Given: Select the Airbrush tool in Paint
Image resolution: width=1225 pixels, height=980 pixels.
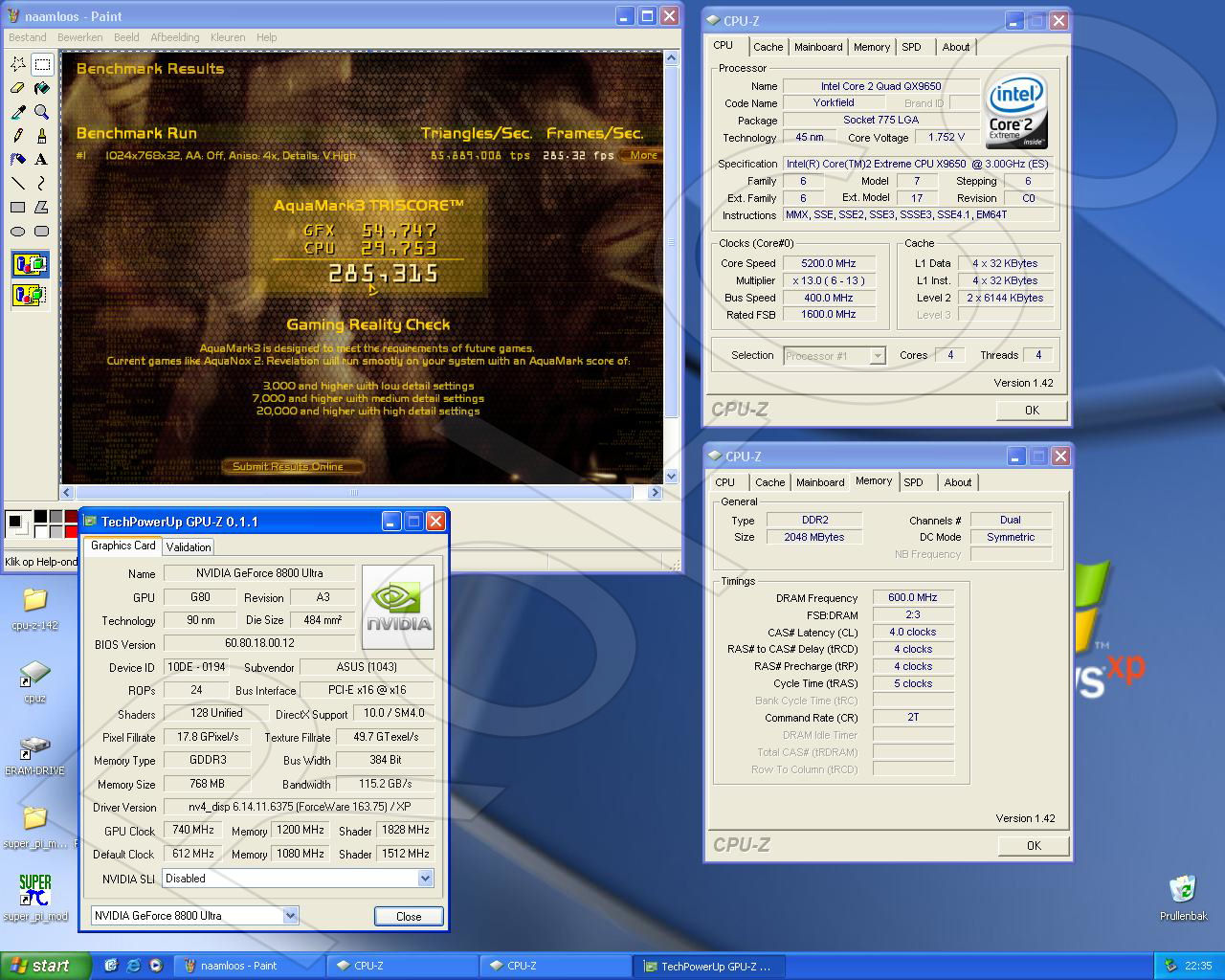Looking at the screenshot, I should pos(18,159).
